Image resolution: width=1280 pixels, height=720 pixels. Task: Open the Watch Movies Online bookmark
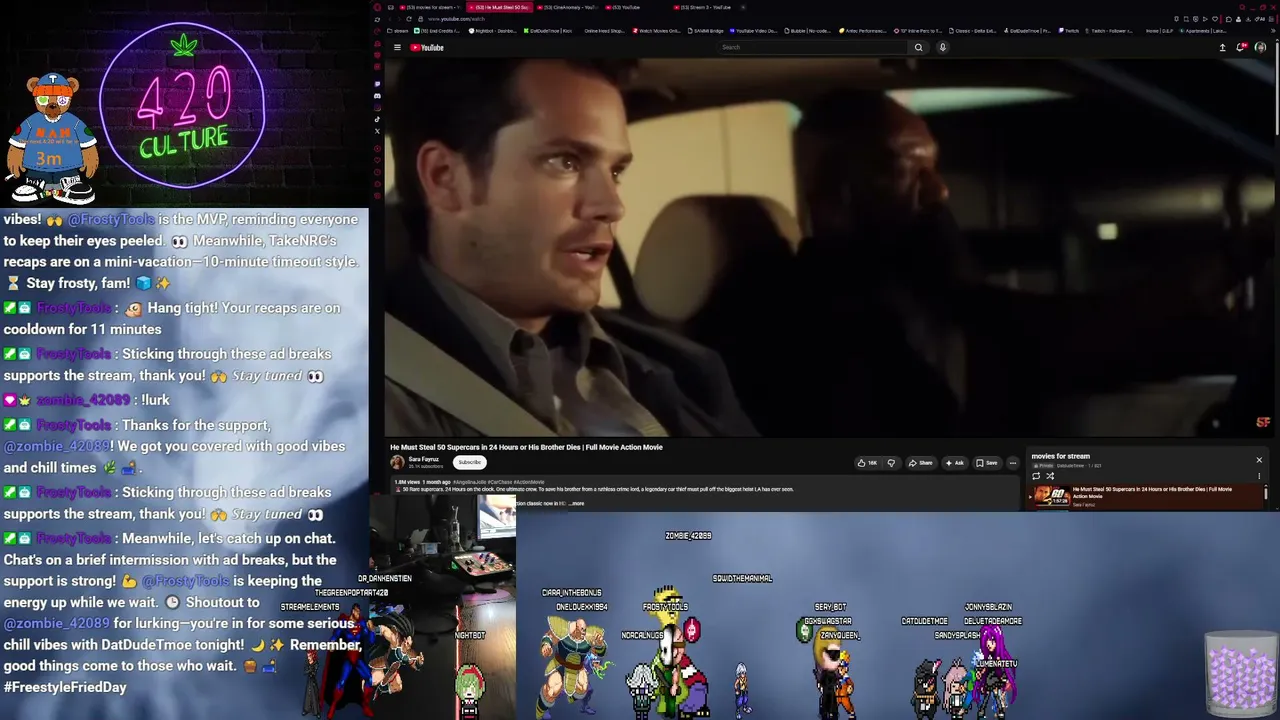[x=657, y=31]
